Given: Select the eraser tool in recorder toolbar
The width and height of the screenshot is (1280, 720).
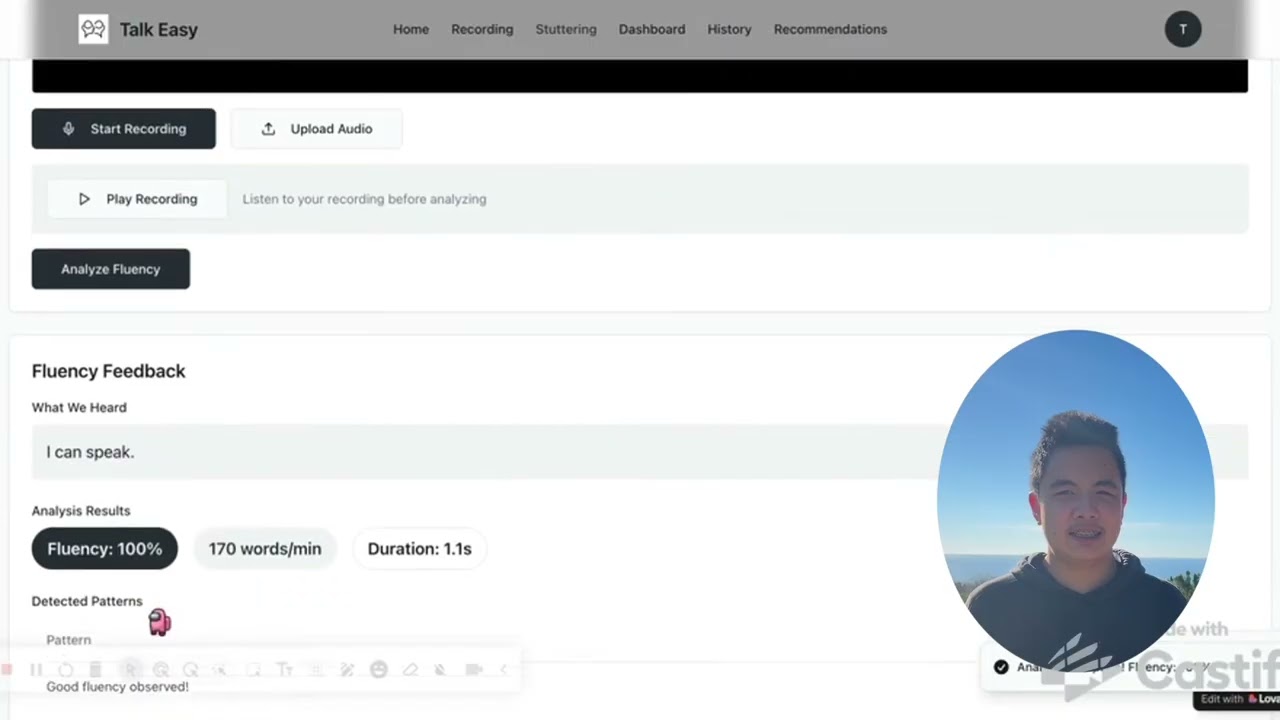Looking at the screenshot, I should point(410,669).
